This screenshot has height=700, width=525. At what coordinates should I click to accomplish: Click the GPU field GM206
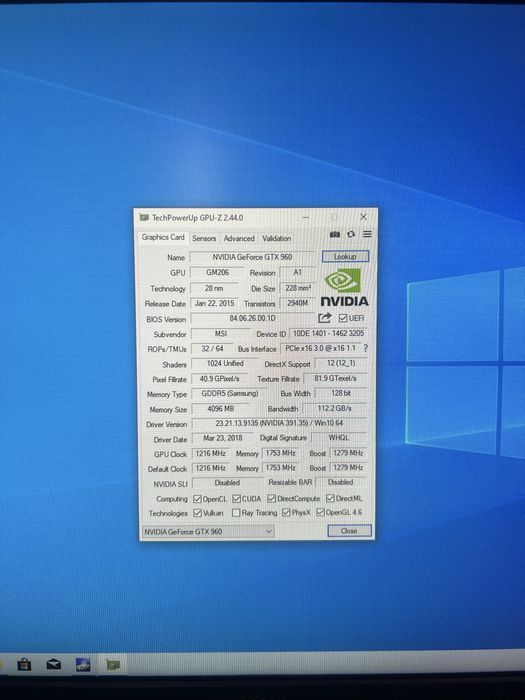point(218,272)
